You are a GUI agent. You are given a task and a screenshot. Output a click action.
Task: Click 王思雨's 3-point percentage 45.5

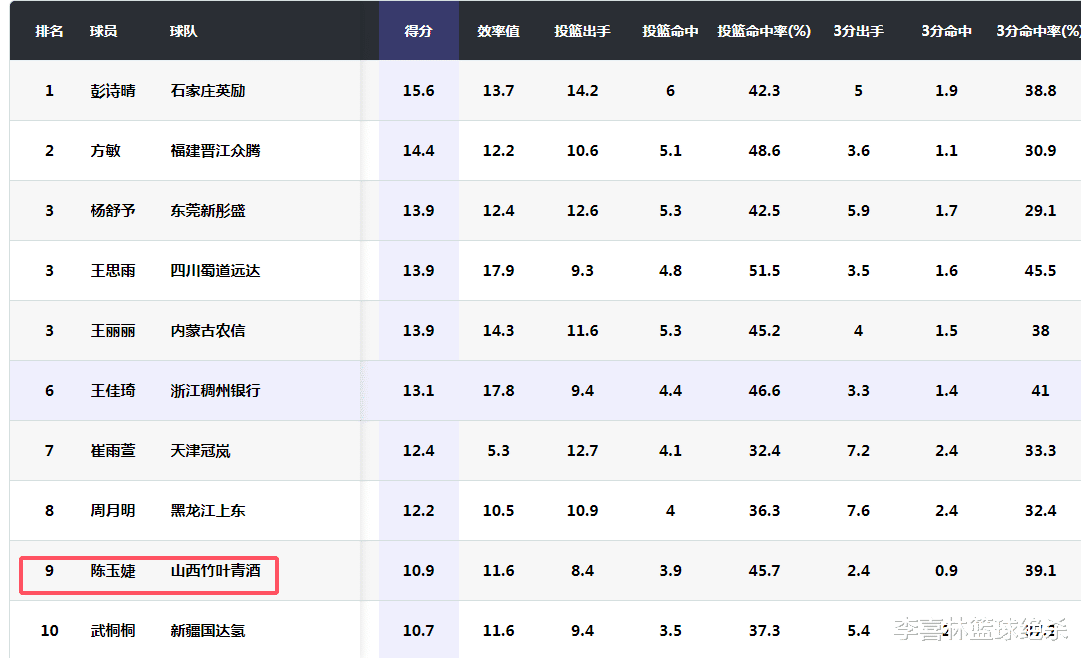pos(1040,271)
